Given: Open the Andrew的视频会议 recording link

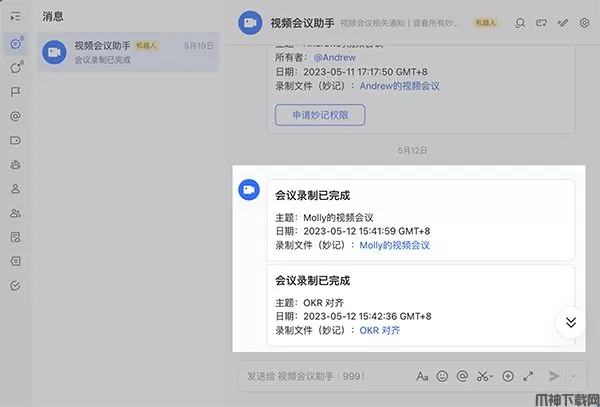Looking at the screenshot, I should (x=399, y=86).
